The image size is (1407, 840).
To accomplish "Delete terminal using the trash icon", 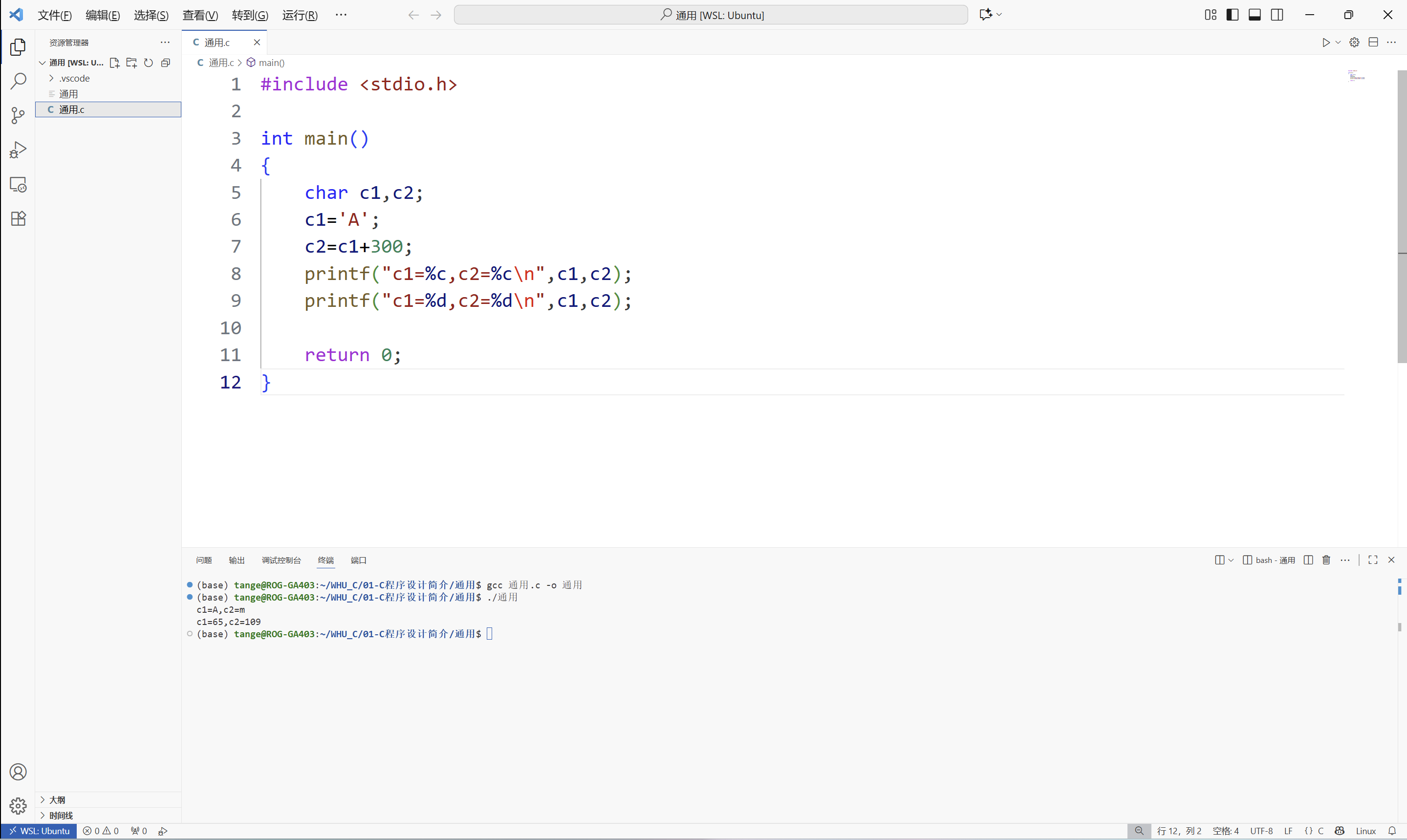I will (1326, 560).
